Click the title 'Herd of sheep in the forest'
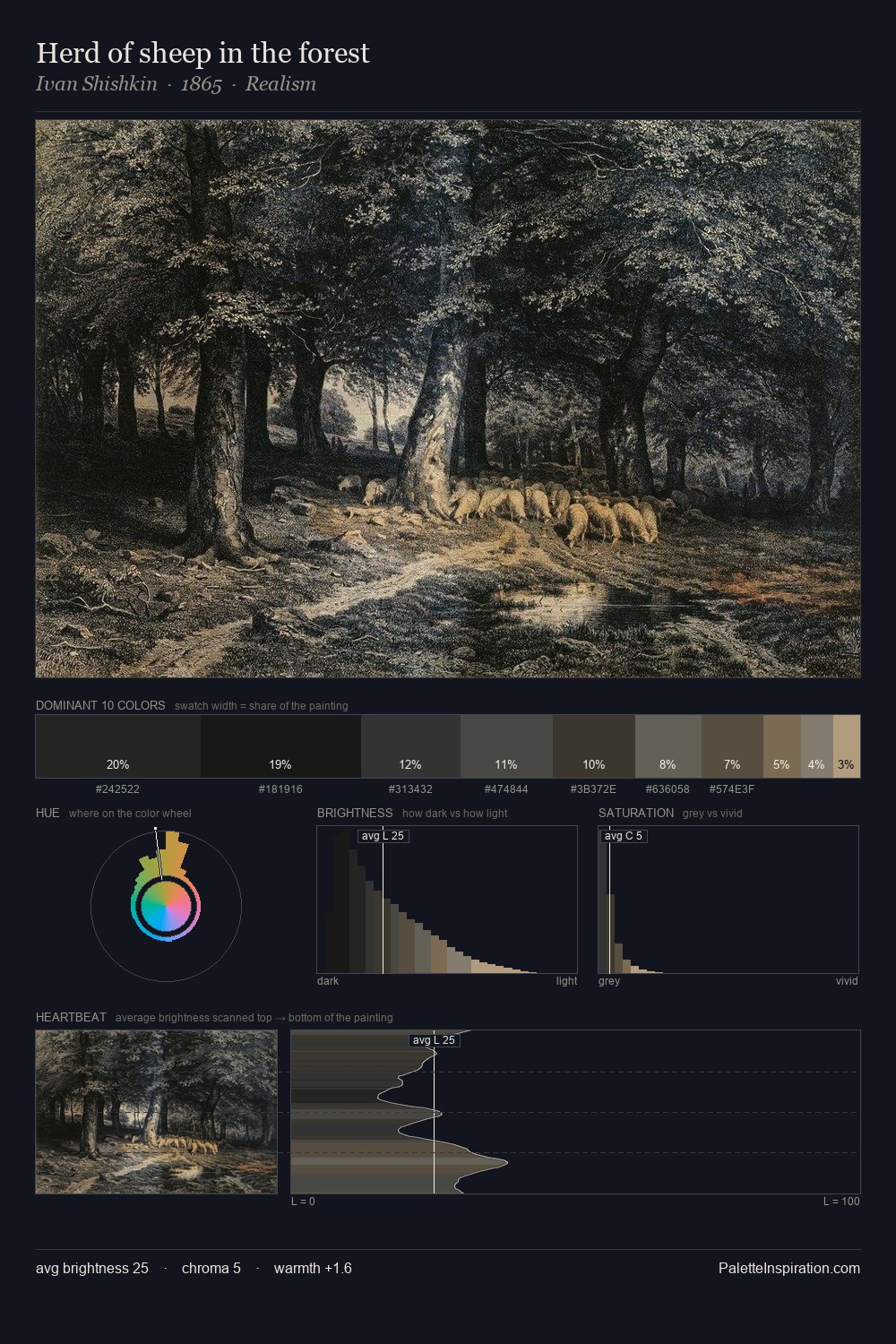This screenshot has width=896, height=1344. (202, 53)
